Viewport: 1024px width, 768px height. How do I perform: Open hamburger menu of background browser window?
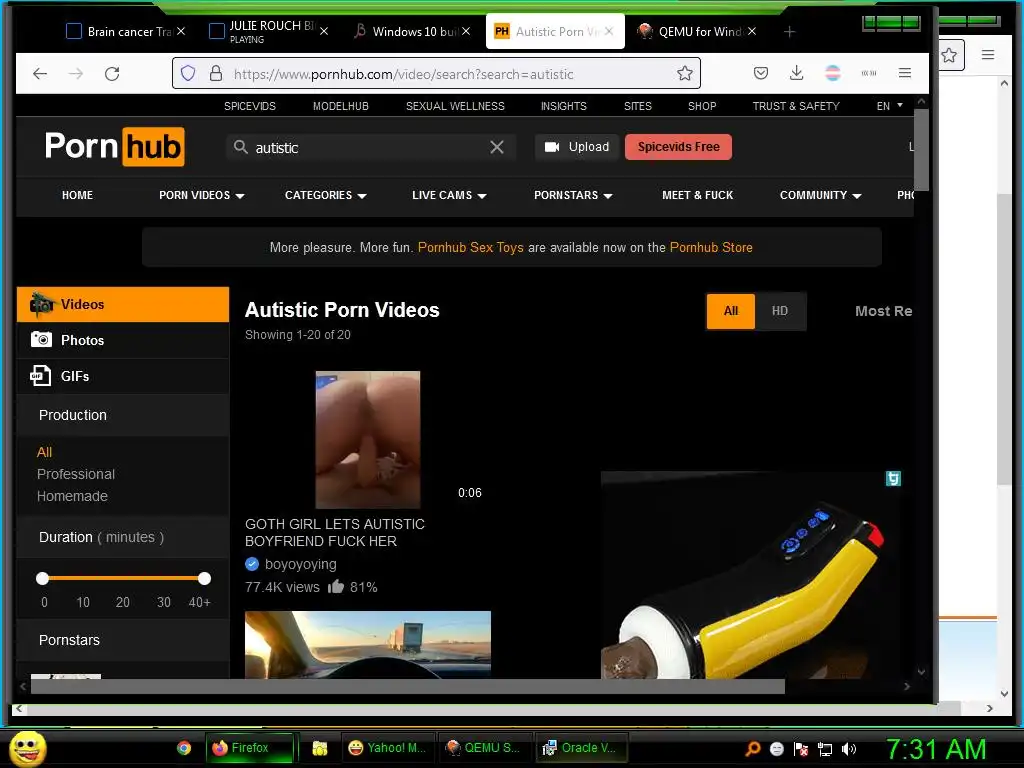[987, 55]
